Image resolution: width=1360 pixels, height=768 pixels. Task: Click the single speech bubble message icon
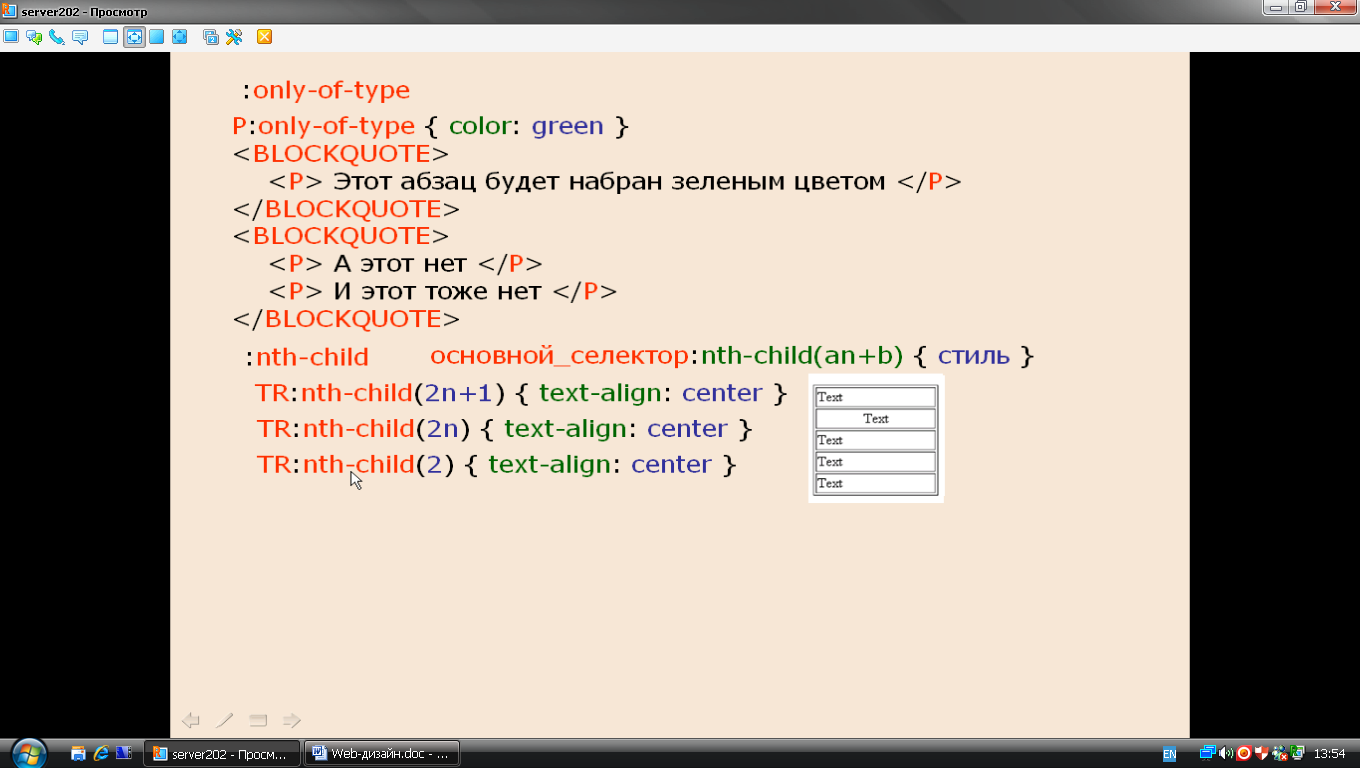tap(80, 37)
